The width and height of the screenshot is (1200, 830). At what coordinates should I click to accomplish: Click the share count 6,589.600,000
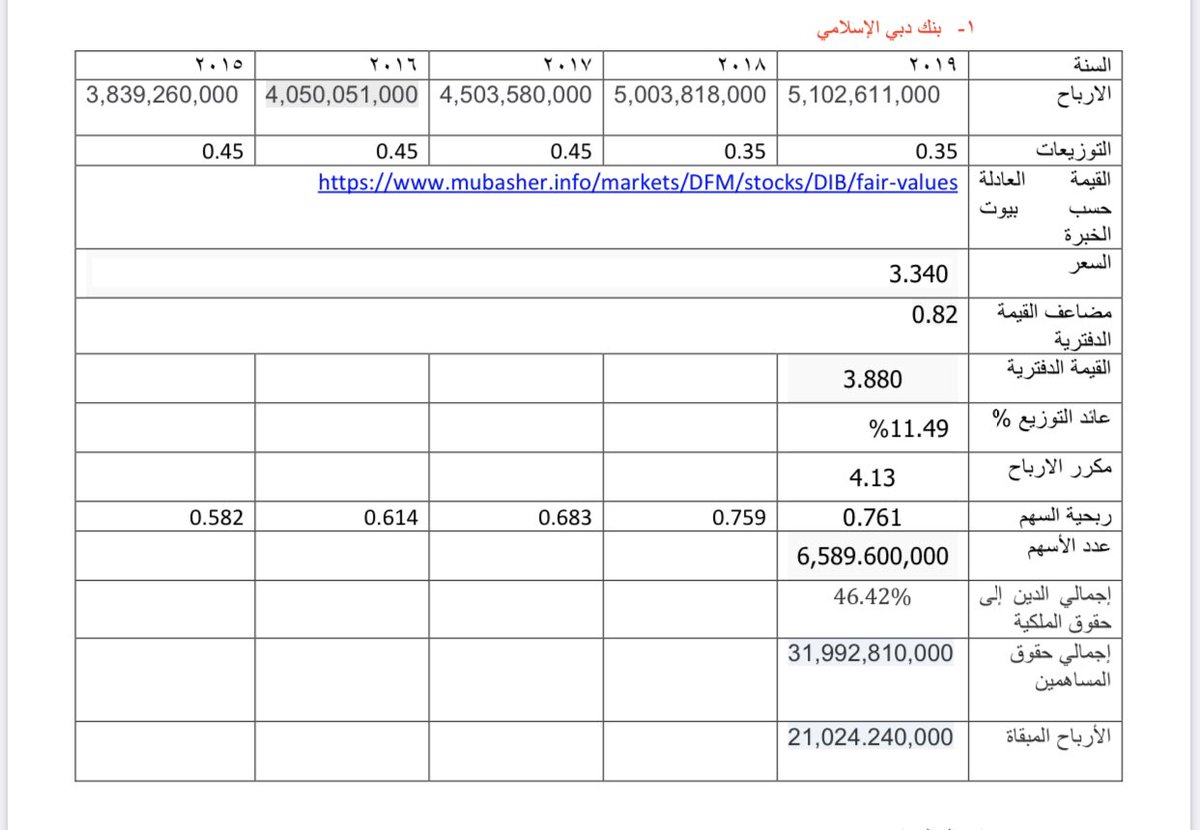point(873,556)
